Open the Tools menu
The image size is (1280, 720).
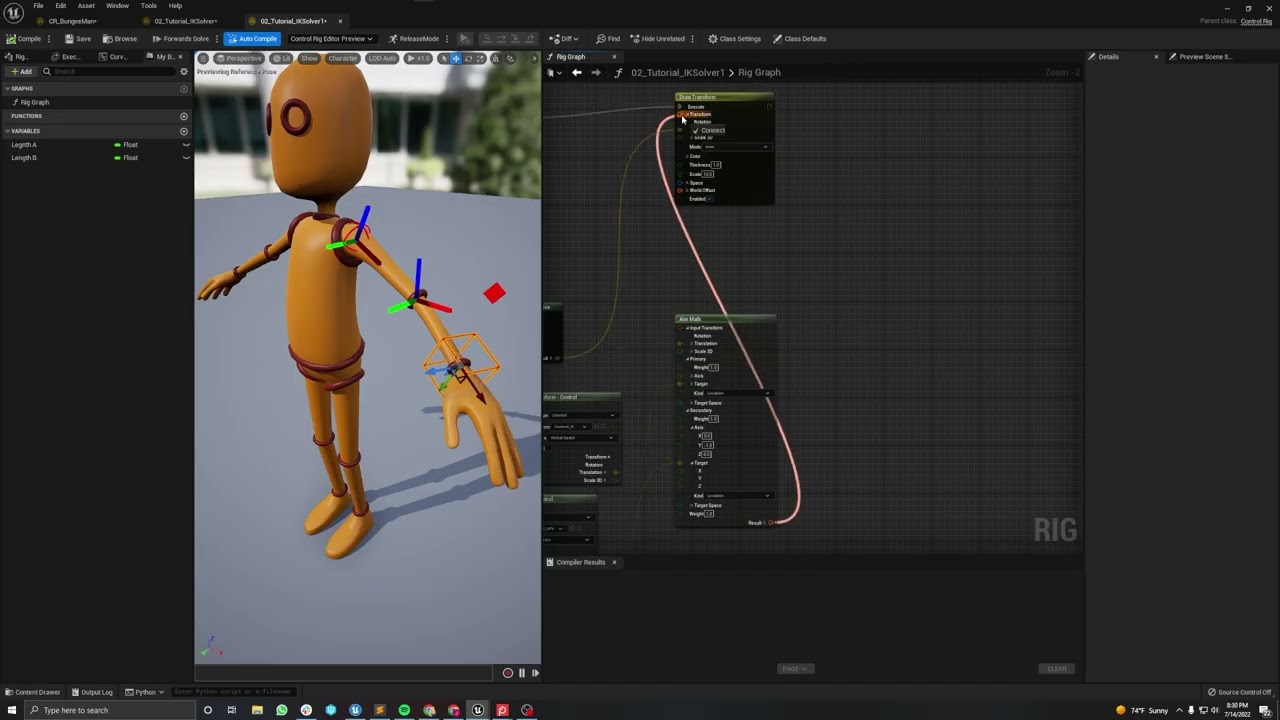148,5
